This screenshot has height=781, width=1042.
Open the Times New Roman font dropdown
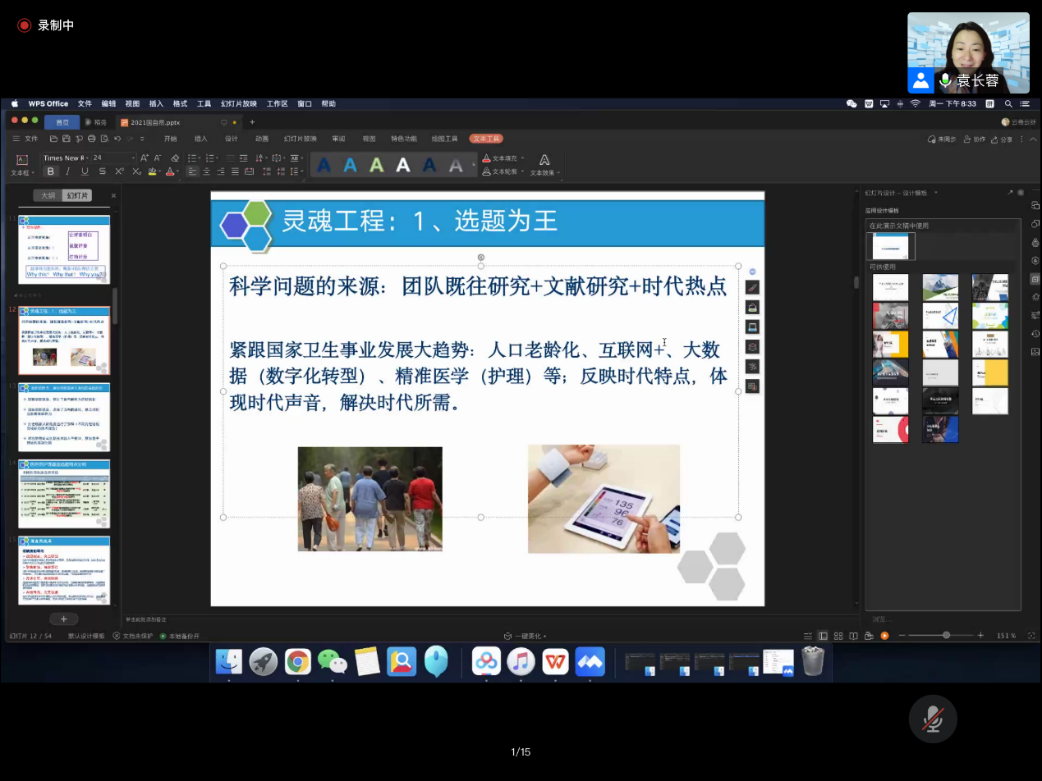click(65, 158)
